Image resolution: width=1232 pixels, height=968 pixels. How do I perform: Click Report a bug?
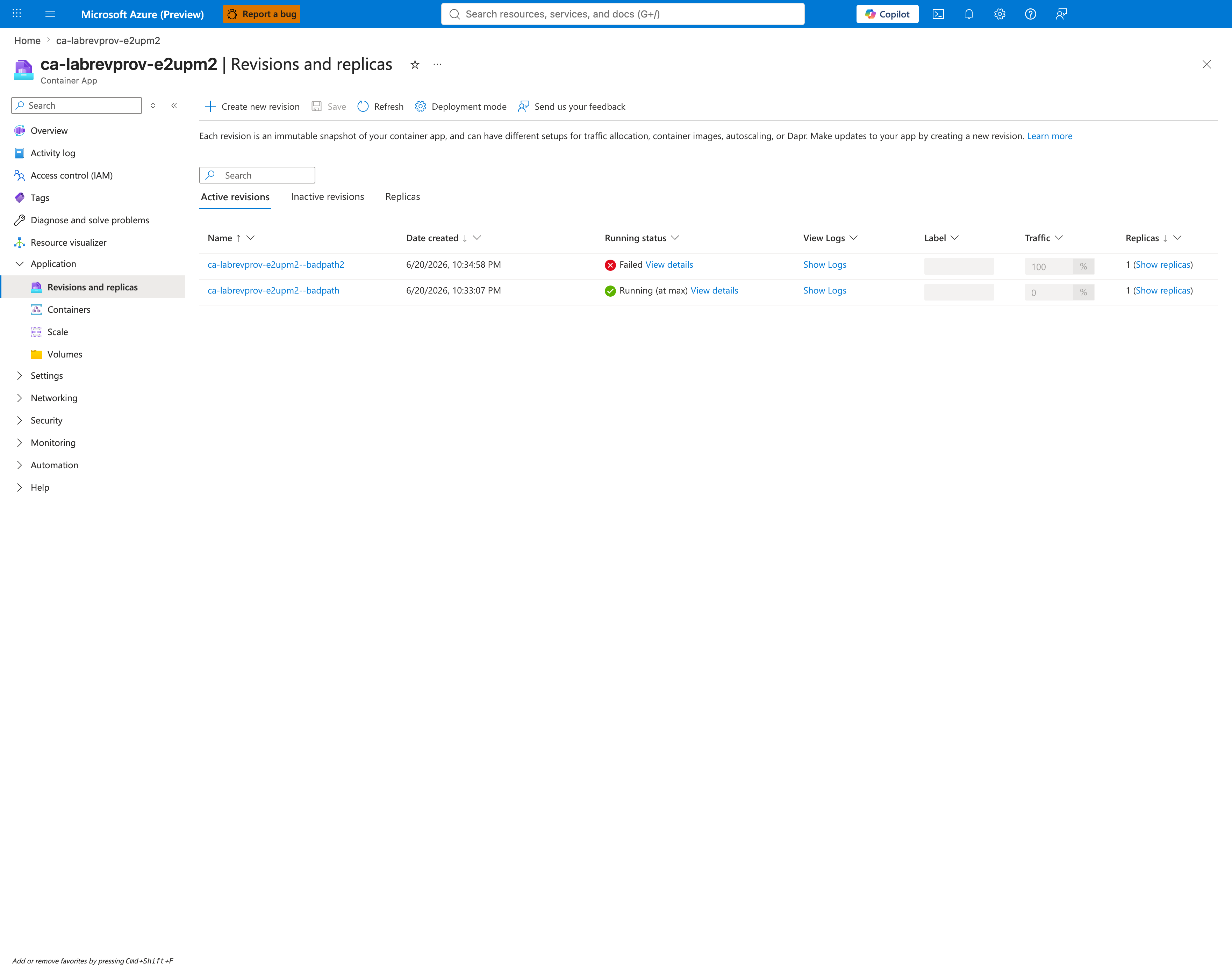[262, 14]
